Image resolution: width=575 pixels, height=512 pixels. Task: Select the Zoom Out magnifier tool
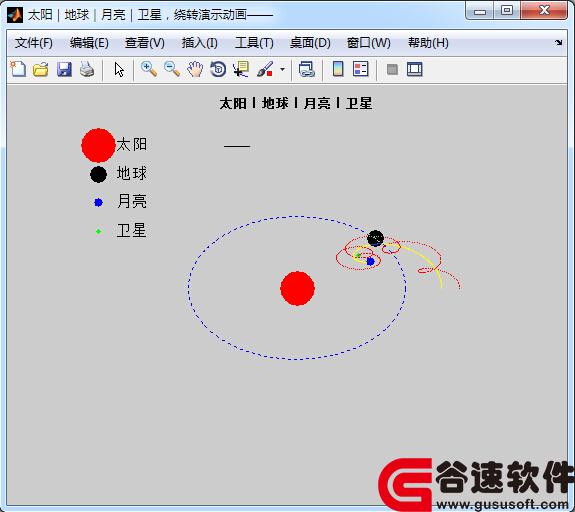pyautogui.click(x=172, y=69)
